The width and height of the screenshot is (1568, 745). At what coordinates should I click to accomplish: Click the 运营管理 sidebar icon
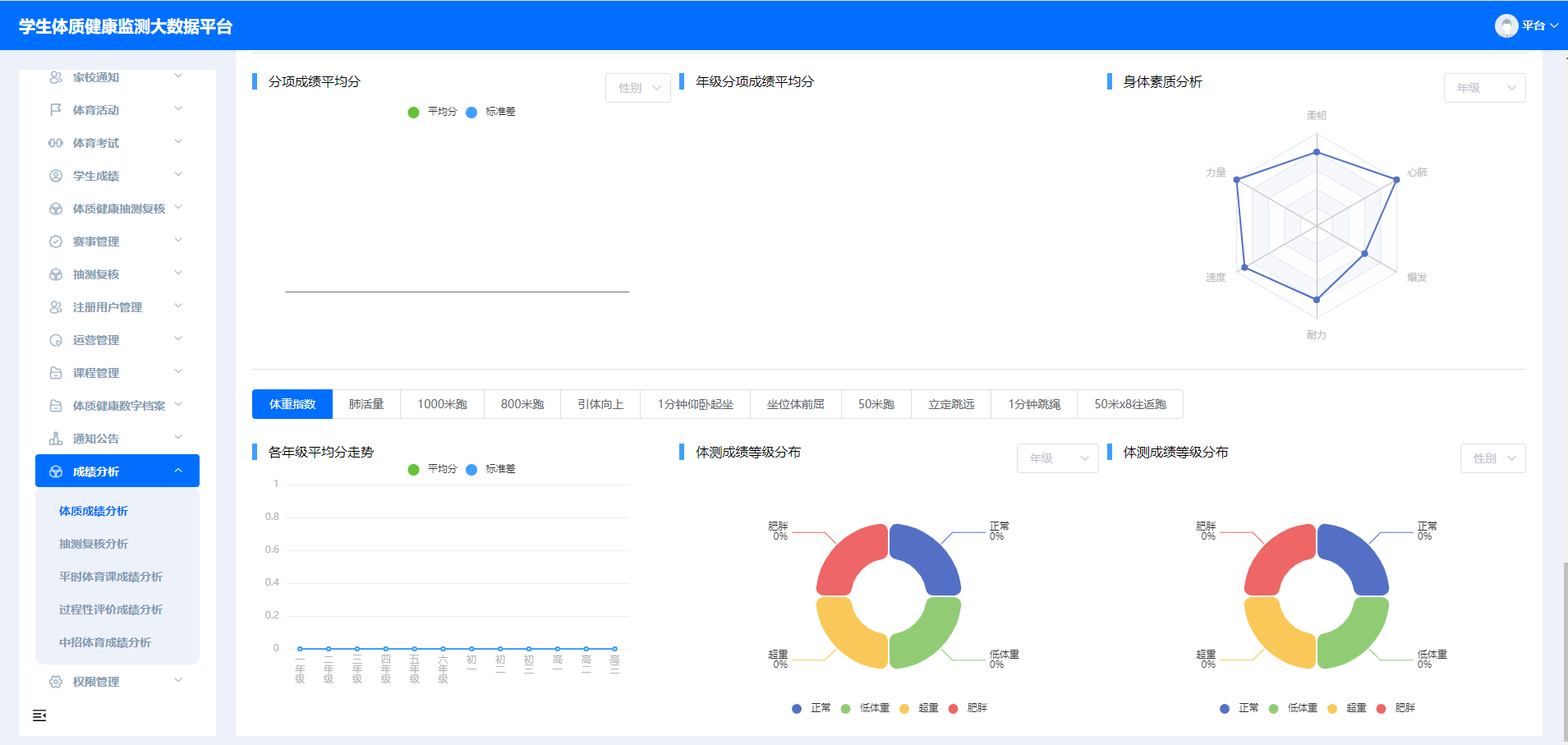[56, 340]
